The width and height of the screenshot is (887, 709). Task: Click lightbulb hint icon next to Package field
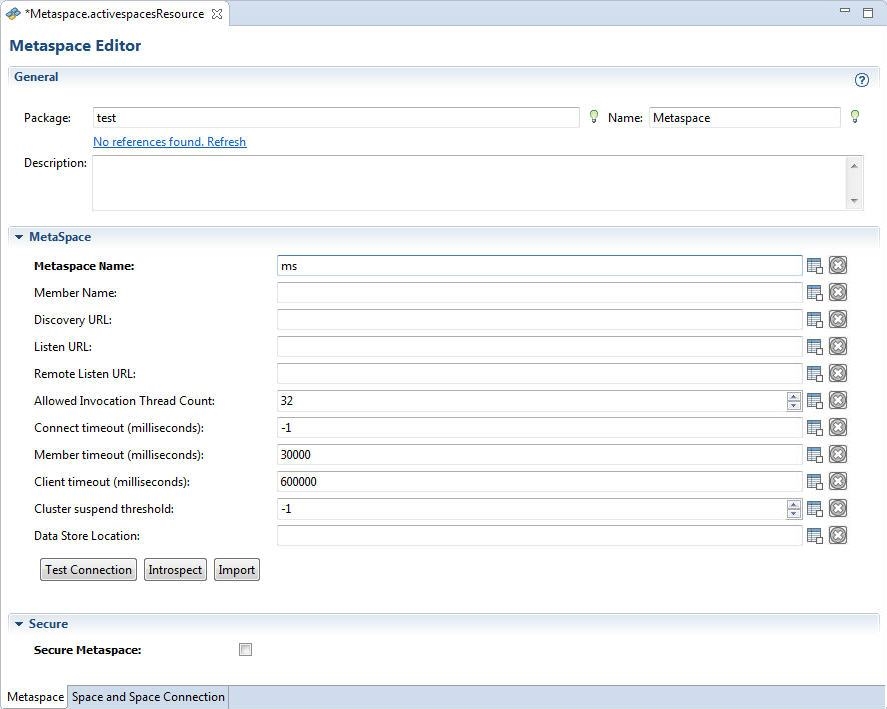tap(593, 117)
